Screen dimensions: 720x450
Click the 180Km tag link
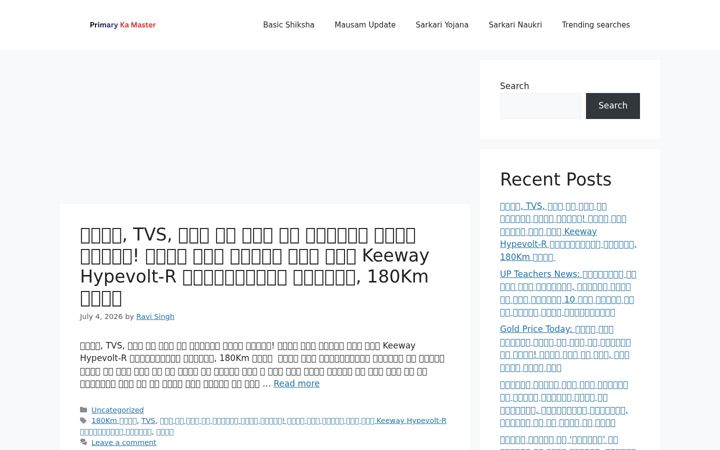tap(114, 421)
